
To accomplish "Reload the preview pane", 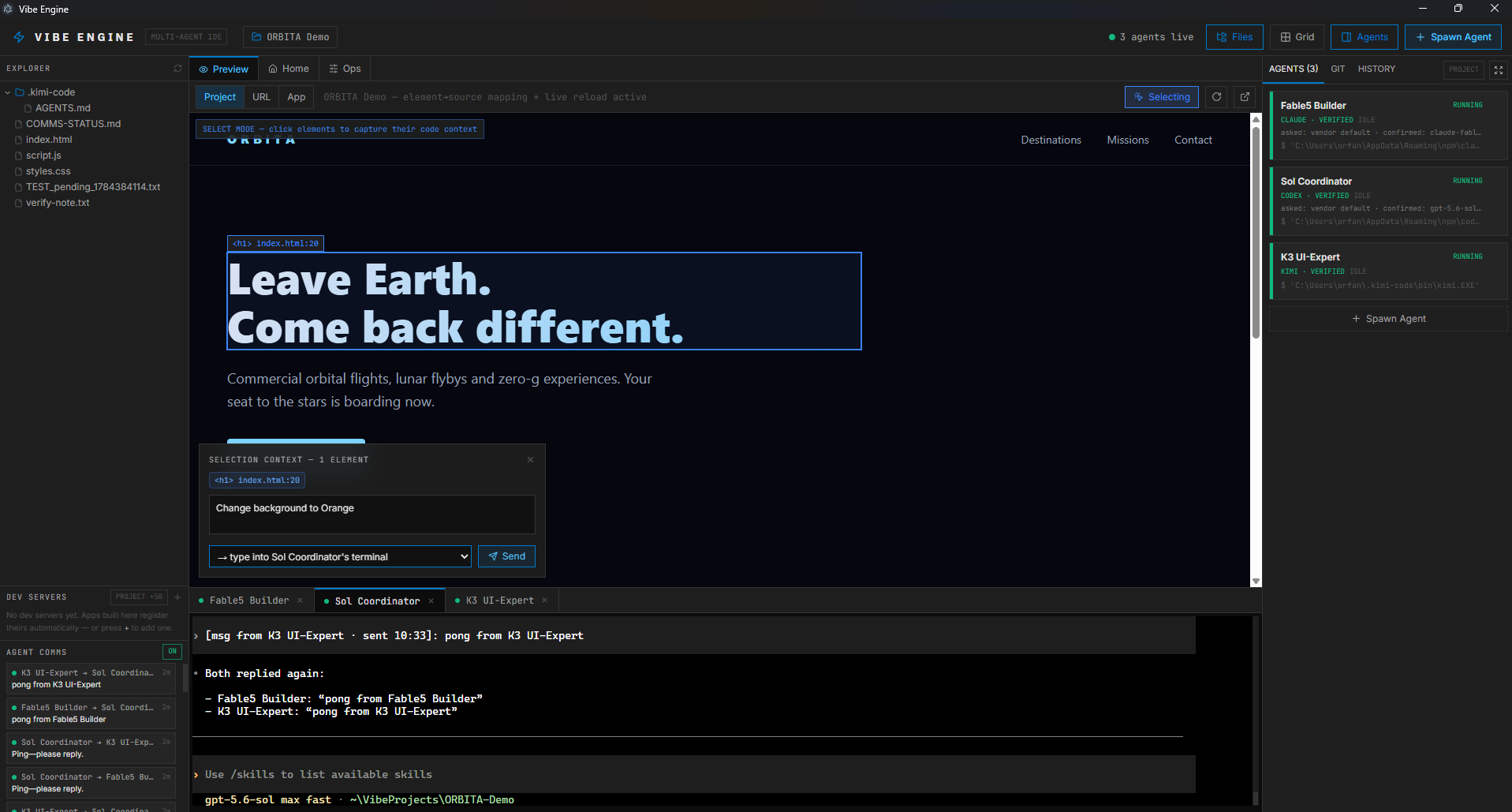I will (x=1217, y=97).
